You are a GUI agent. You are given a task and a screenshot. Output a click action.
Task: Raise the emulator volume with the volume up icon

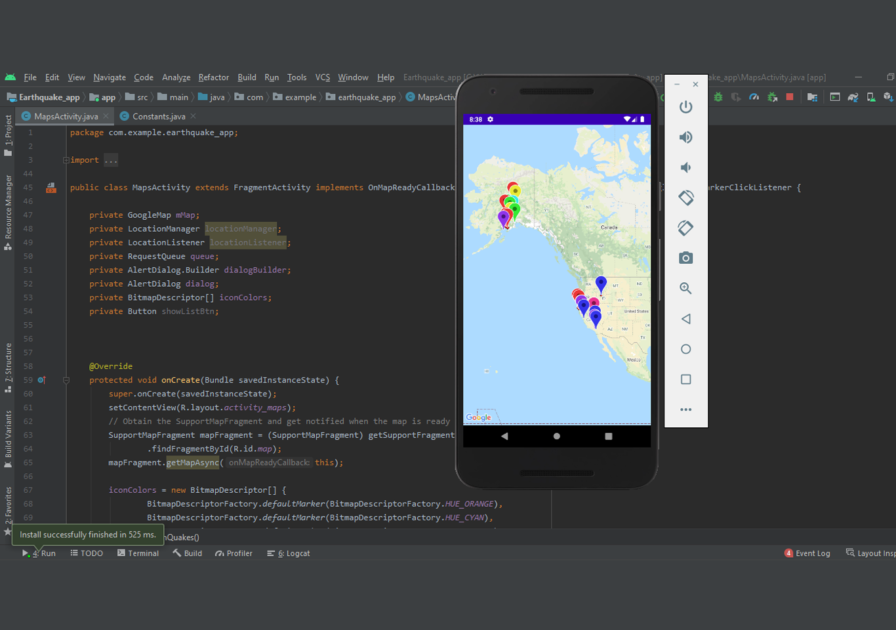tap(686, 137)
